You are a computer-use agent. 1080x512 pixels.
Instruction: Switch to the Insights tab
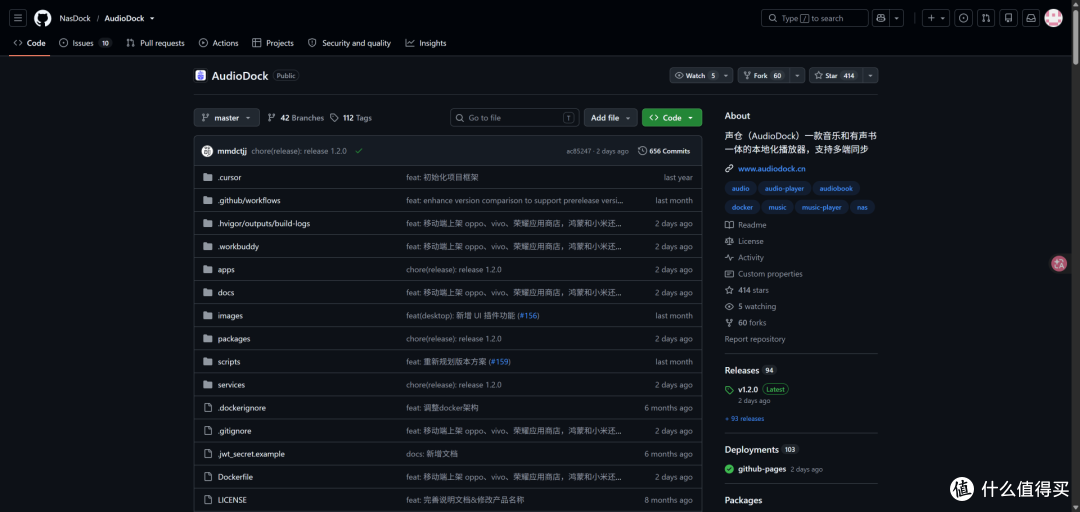coord(426,43)
